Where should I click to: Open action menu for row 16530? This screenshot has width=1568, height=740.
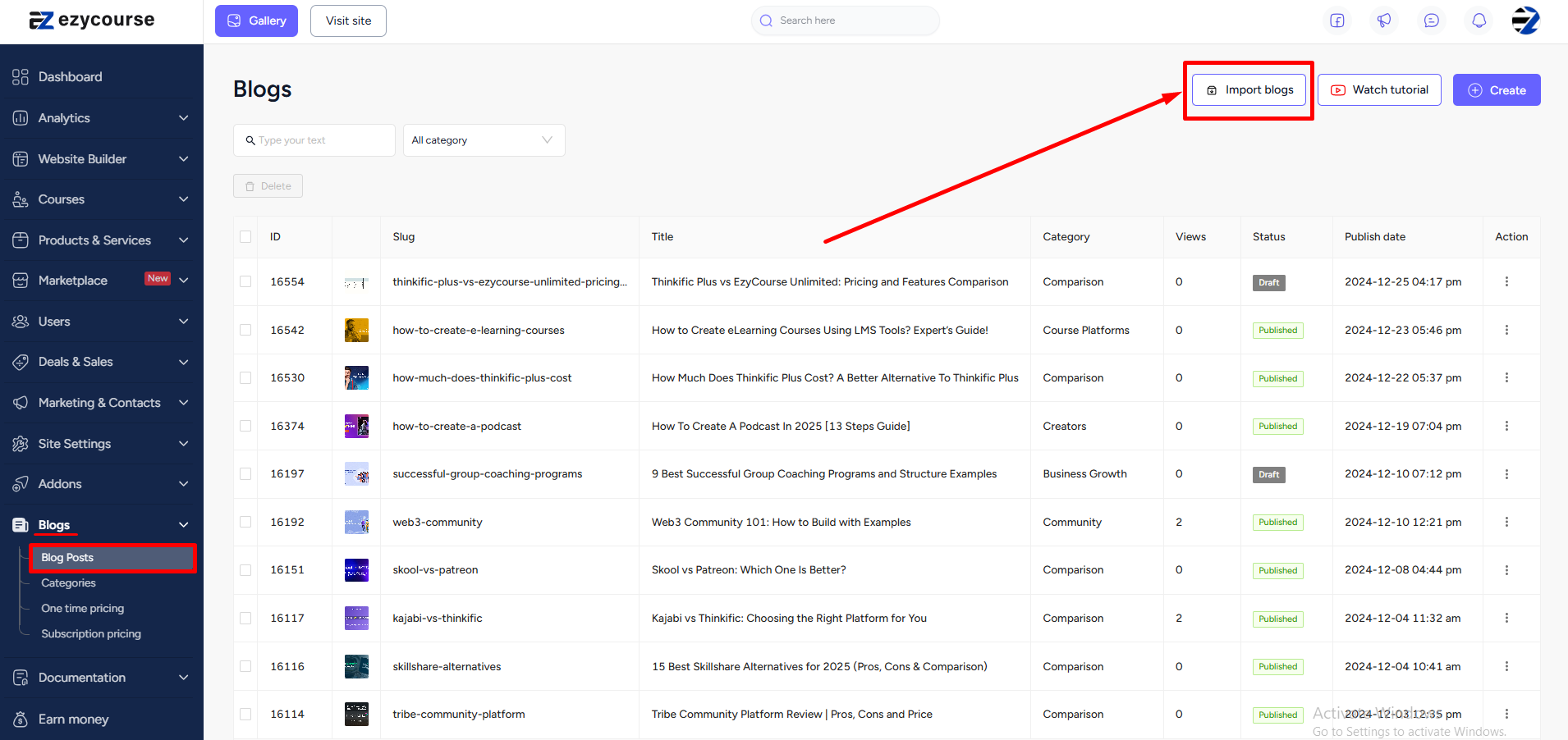pos(1506,377)
